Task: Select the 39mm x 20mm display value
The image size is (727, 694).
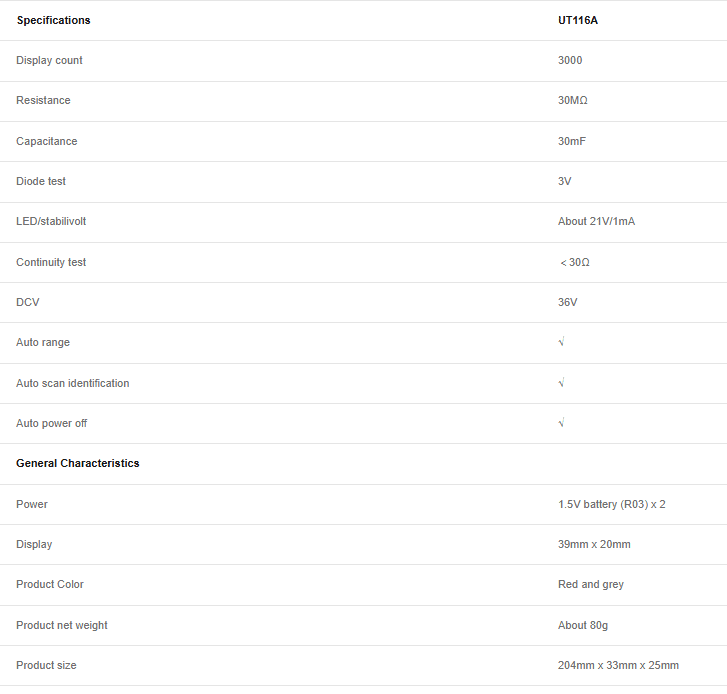Action: pyautogui.click(x=594, y=545)
